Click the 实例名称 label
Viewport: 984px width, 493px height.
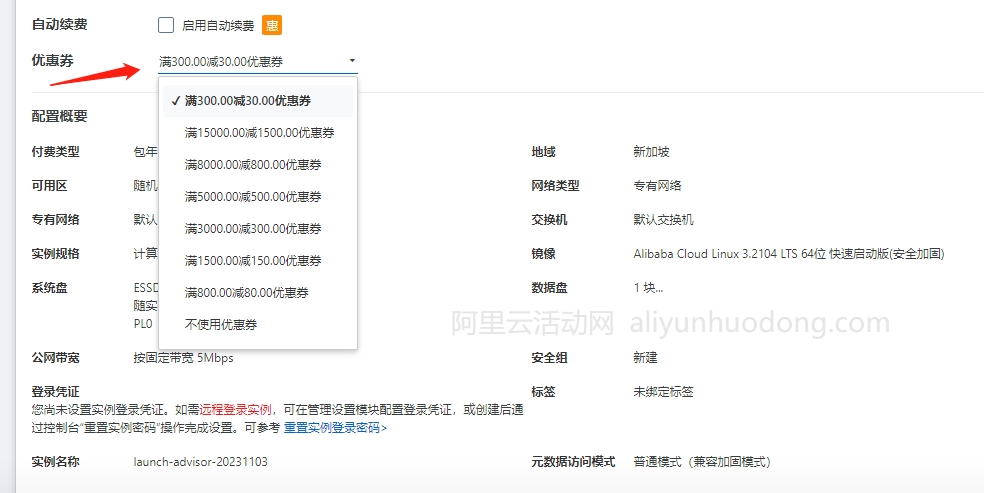pyautogui.click(x=55, y=462)
